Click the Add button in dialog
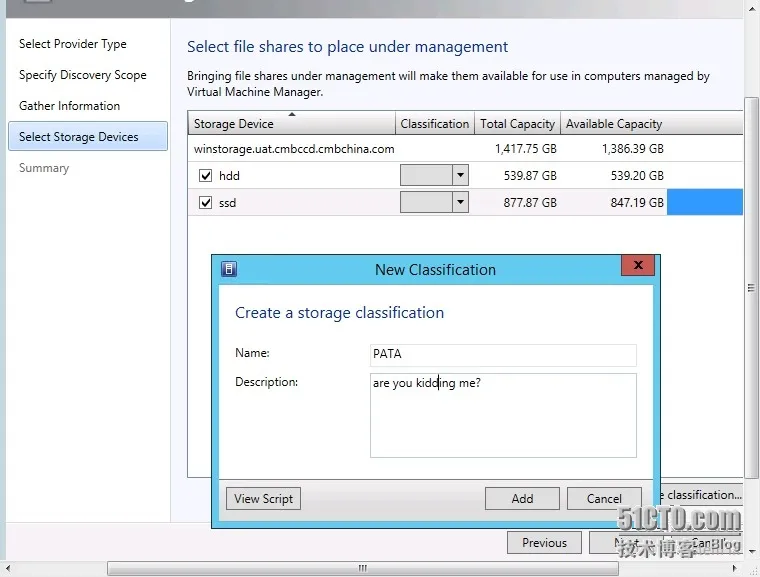This screenshot has height=577, width=760. click(522, 498)
